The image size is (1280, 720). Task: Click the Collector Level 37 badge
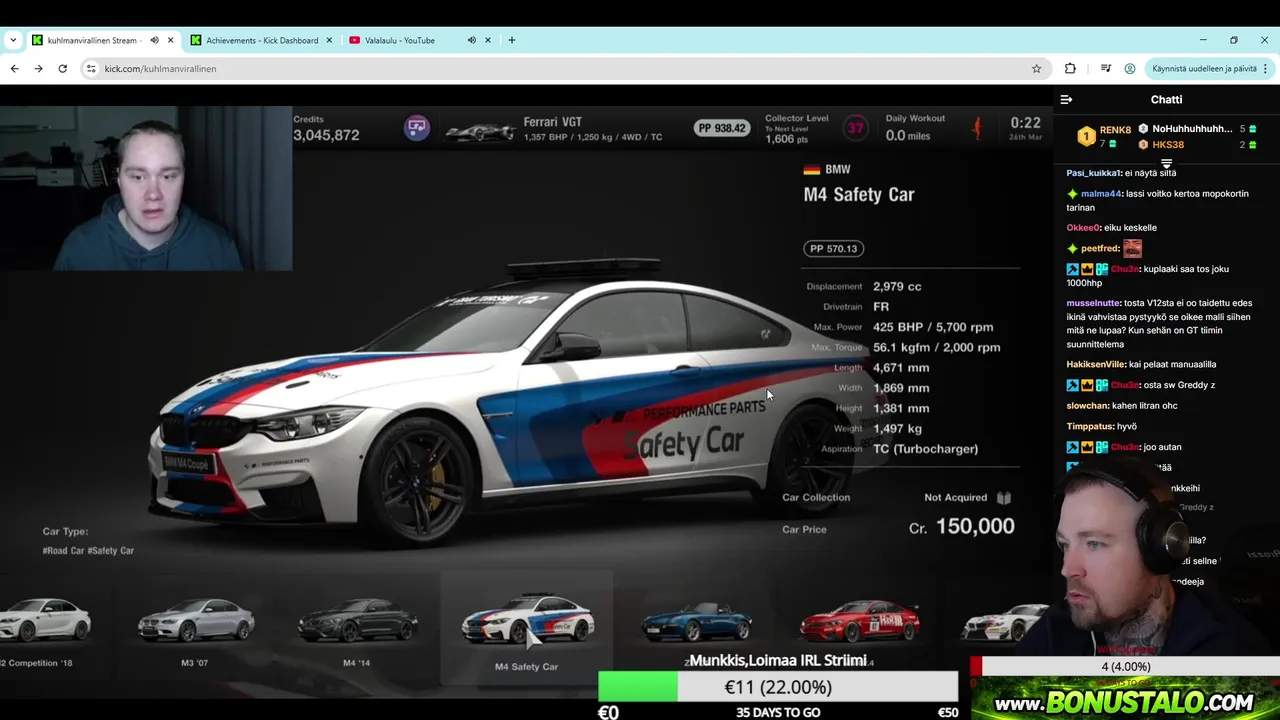point(855,128)
